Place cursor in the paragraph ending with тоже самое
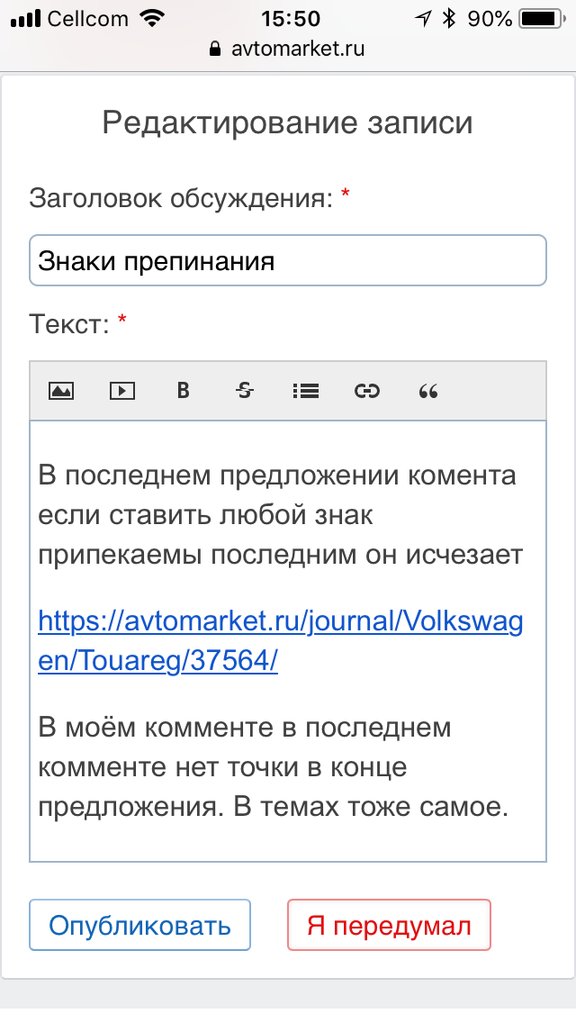Viewport: 576px width, 1023px height. 273,767
